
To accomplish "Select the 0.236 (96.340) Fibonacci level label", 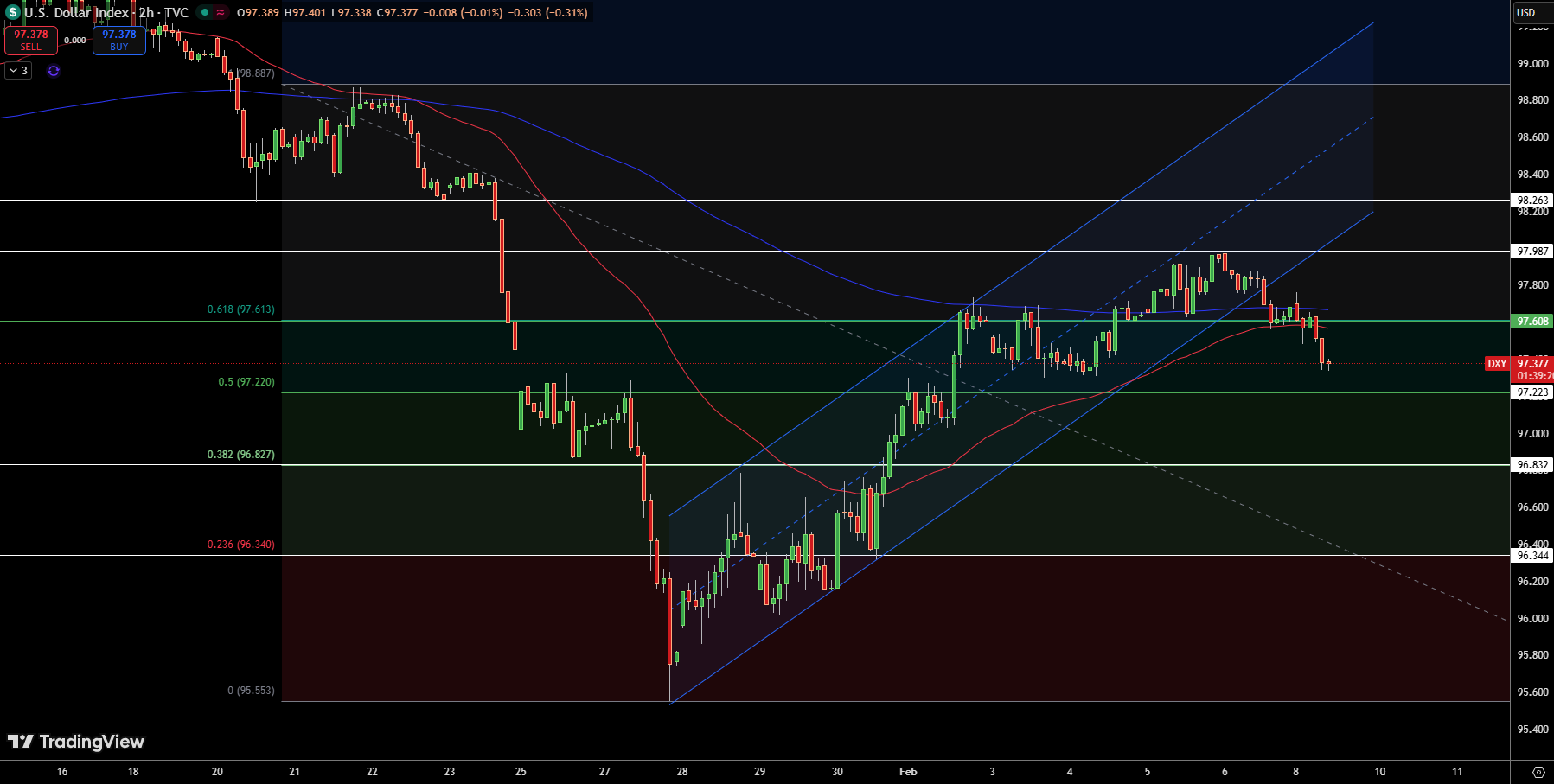I will (x=240, y=545).
